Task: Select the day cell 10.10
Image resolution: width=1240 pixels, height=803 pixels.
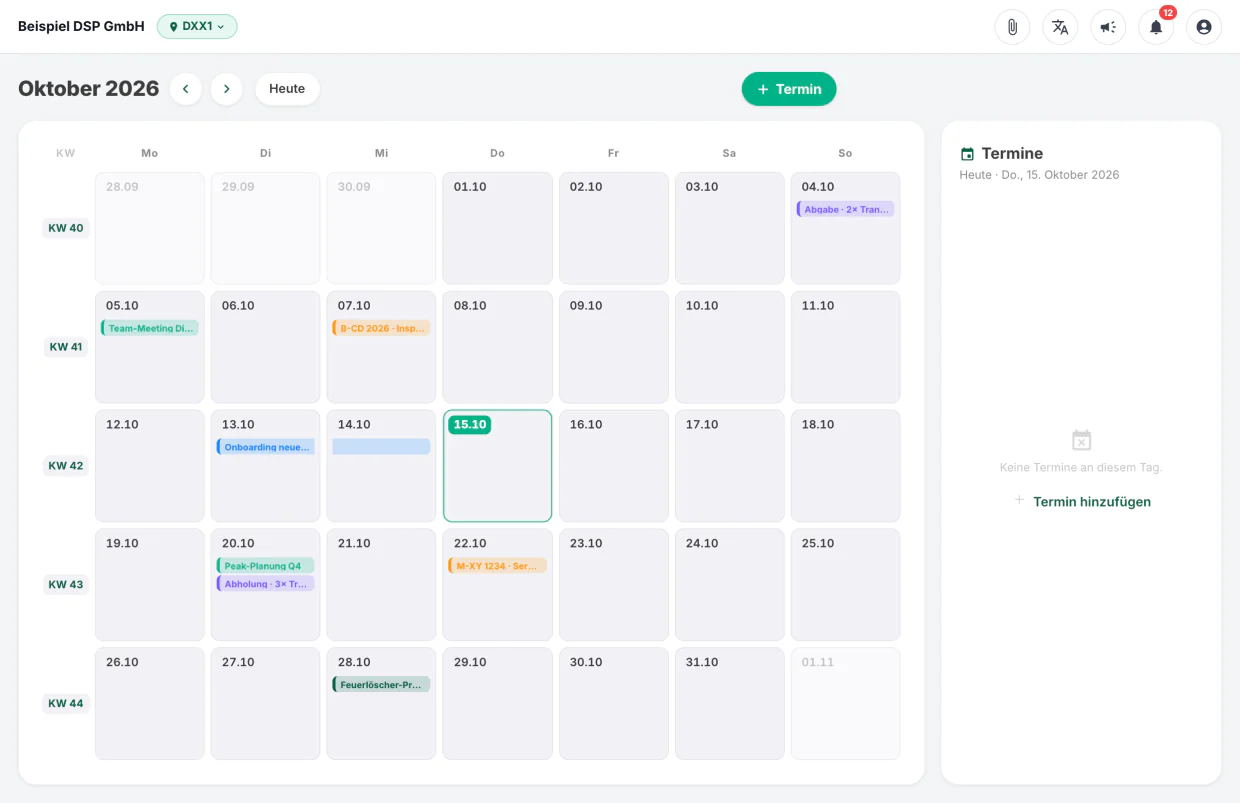Action: (729, 347)
